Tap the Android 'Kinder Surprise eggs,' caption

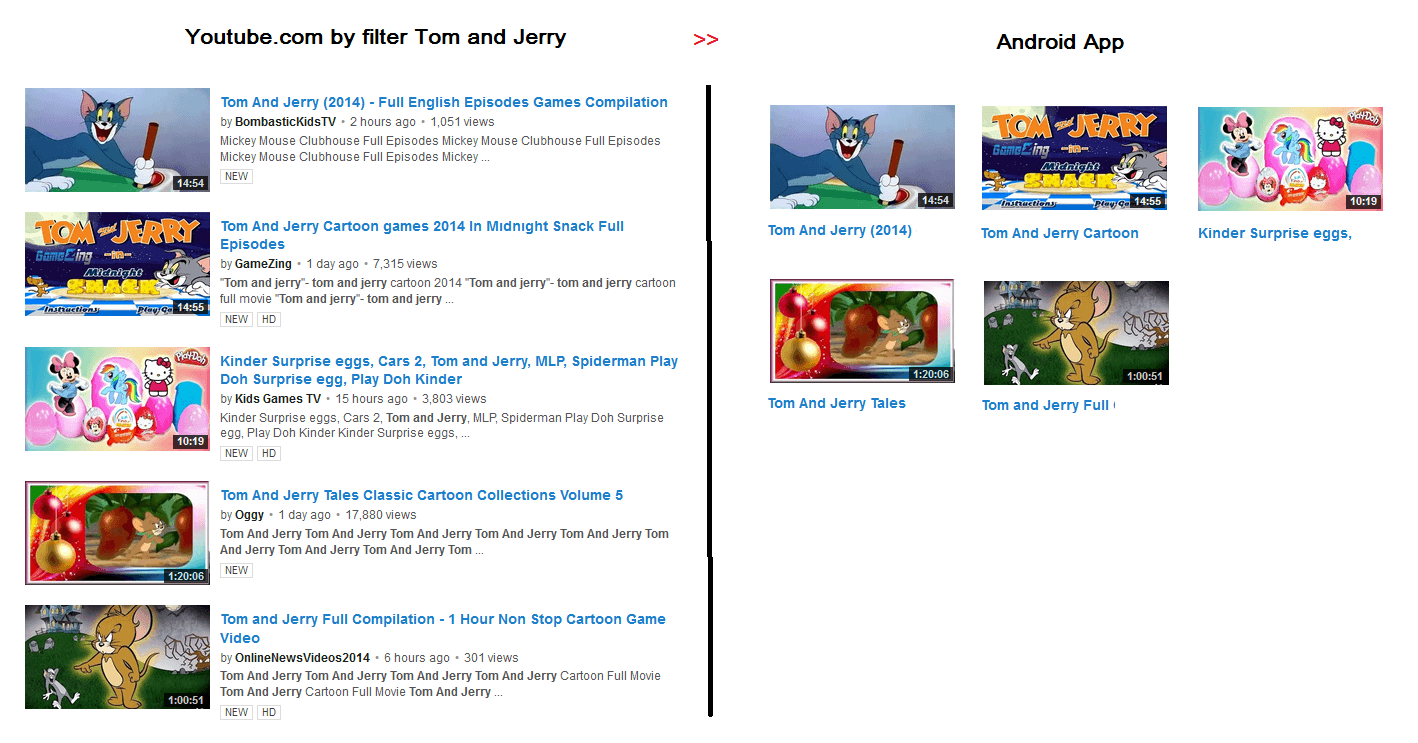click(x=1275, y=233)
